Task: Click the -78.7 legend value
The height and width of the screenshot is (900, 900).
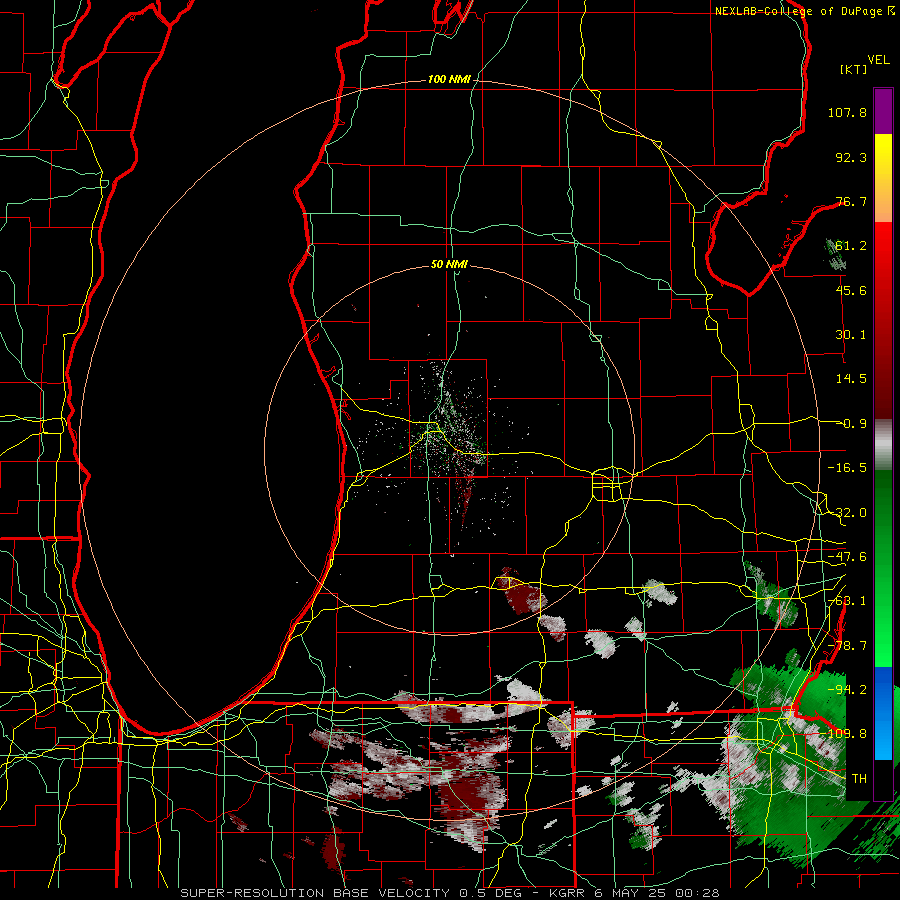Action: [x=847, y=646]
